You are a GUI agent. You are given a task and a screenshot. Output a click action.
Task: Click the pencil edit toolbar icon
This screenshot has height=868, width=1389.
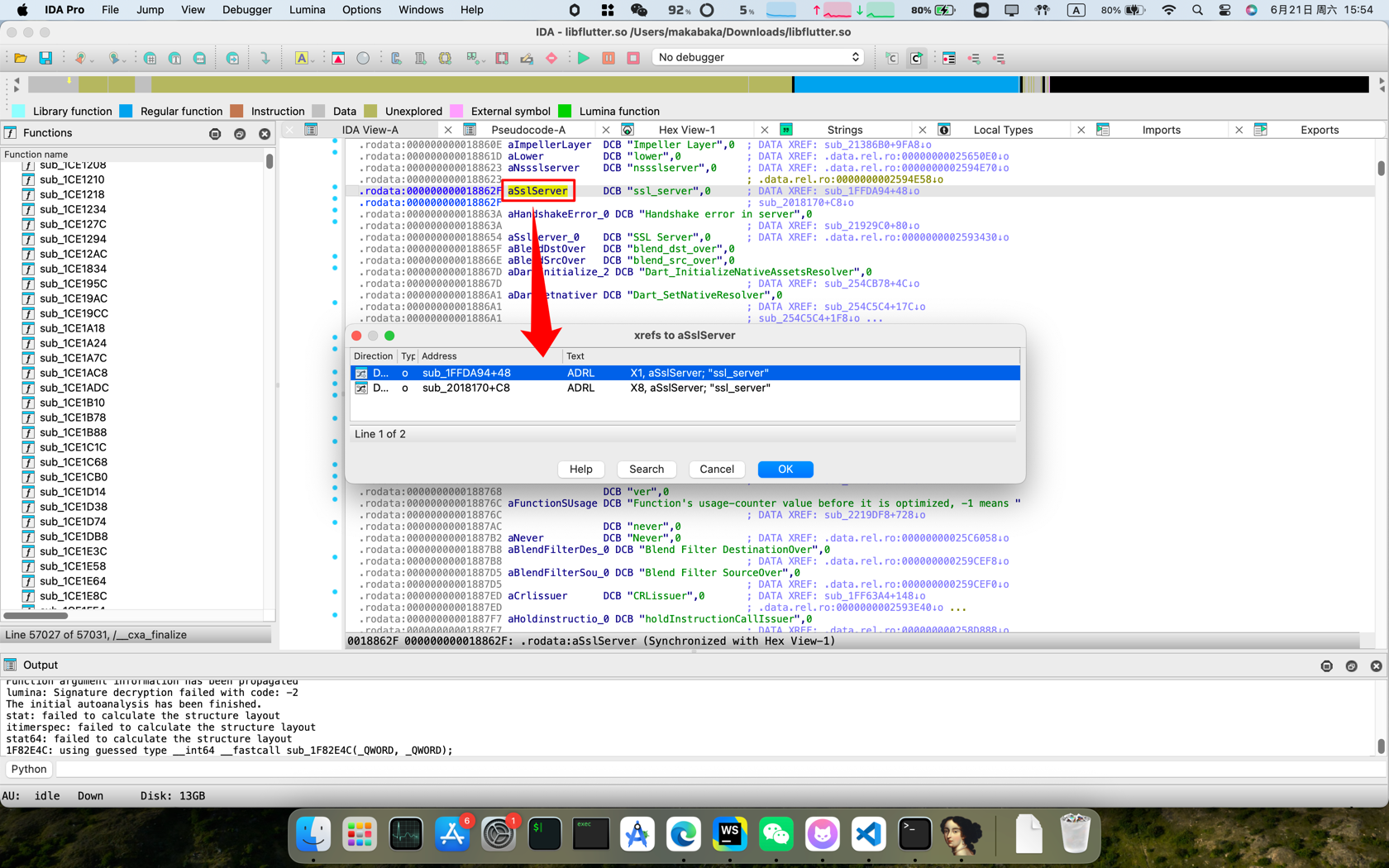tap(527, 58)
